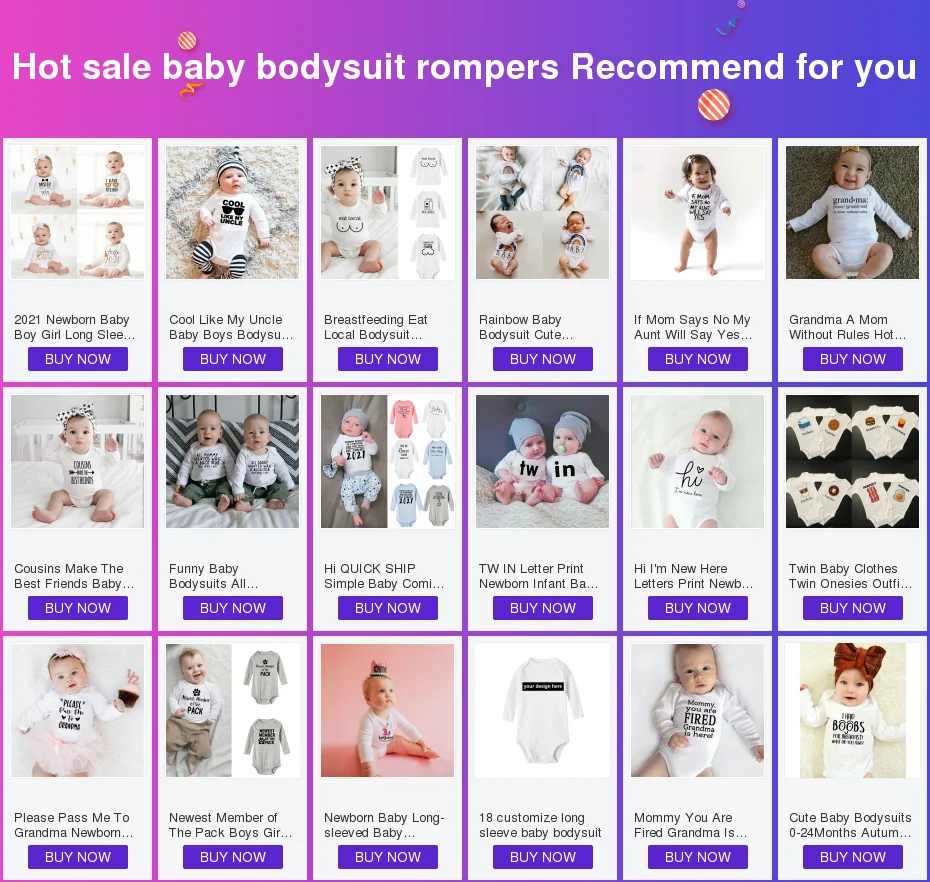Click the Hot sale baby bodysuit rompers banner

point(464,66)
